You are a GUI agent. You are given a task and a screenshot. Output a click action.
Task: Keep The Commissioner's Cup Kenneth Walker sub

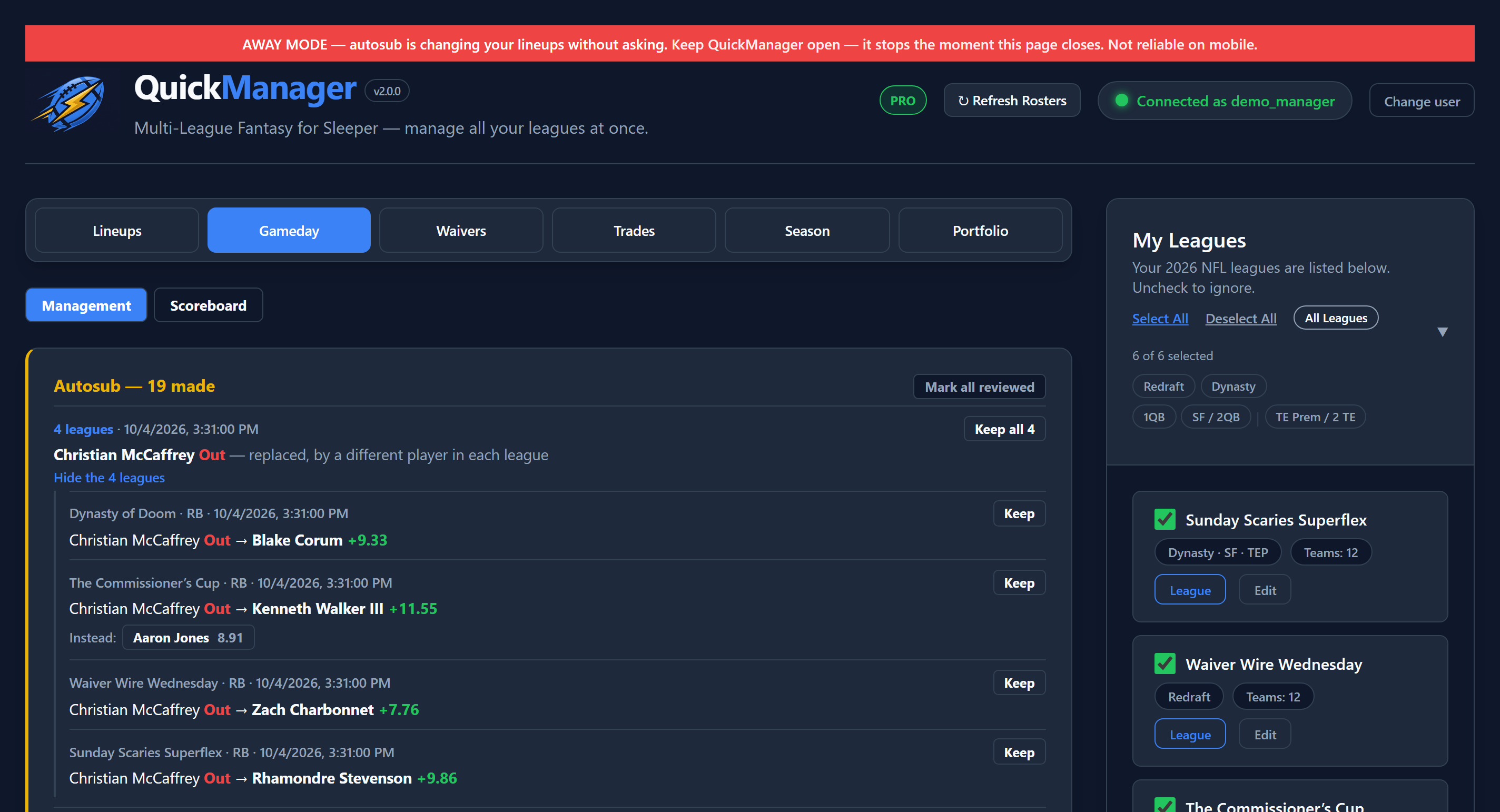(1019, 582)
